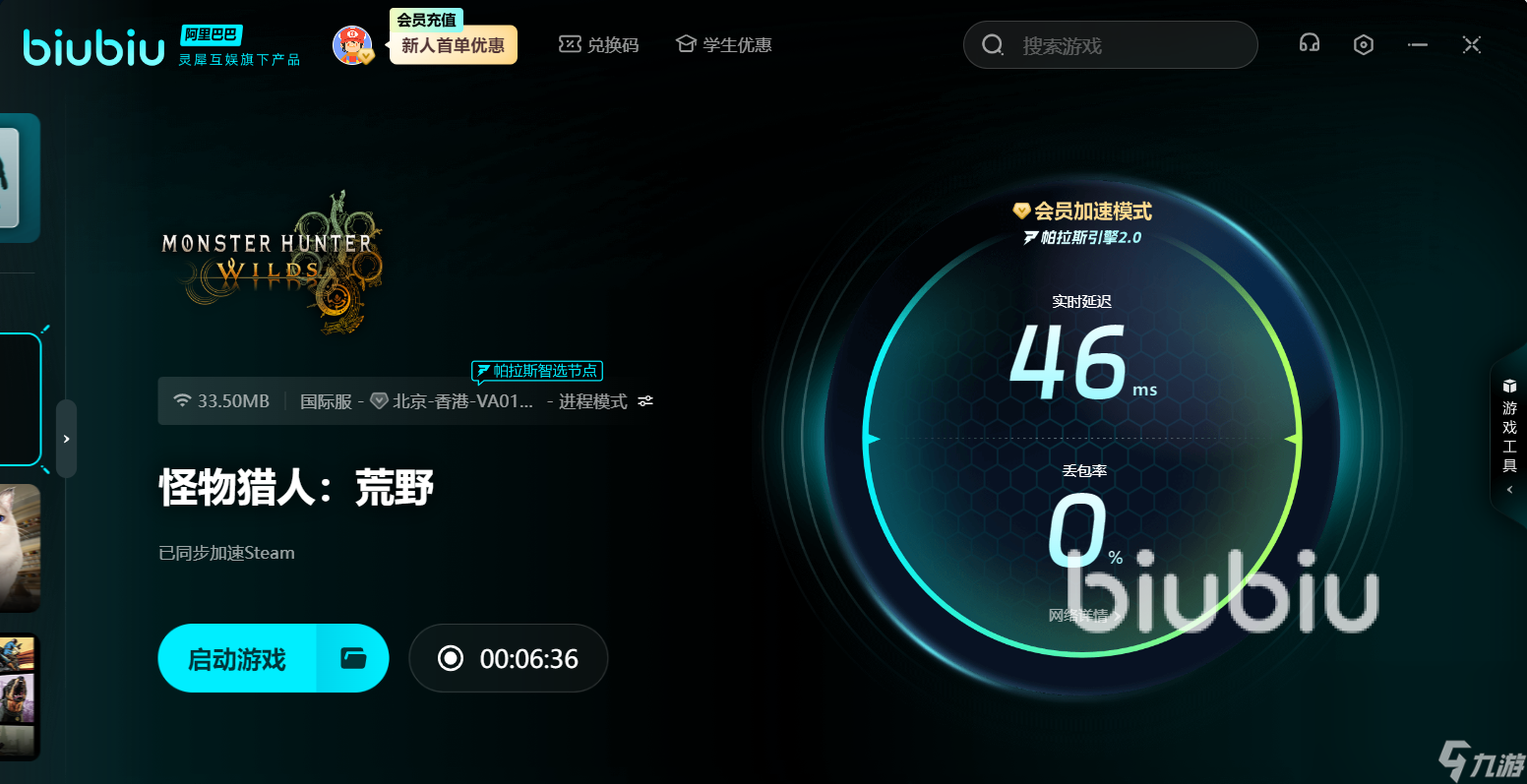Click the 帕拉斯引擎2.0 engine label
This screenshot has width=1527, height=784.
1082,237
